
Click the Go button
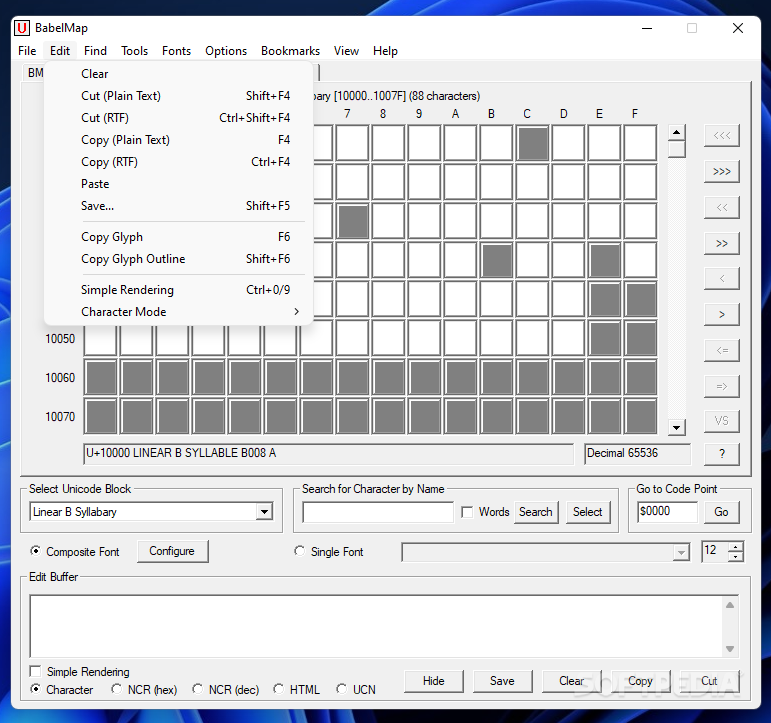(721, 512)
